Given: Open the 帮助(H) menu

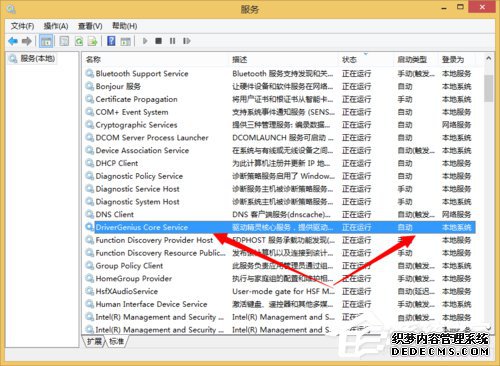Looking at the screenshot, I should coord(124,26).
